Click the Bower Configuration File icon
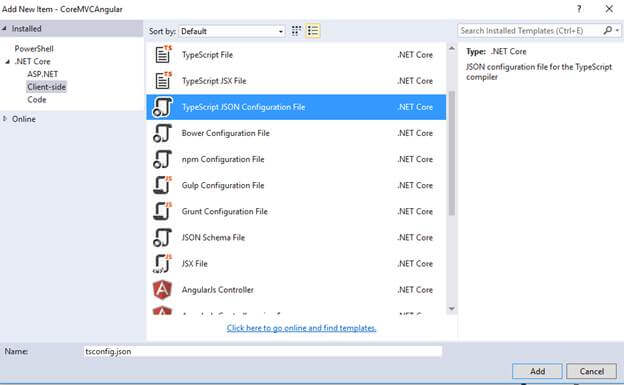This screenshot has height=385, width=624. click(163, 133)
